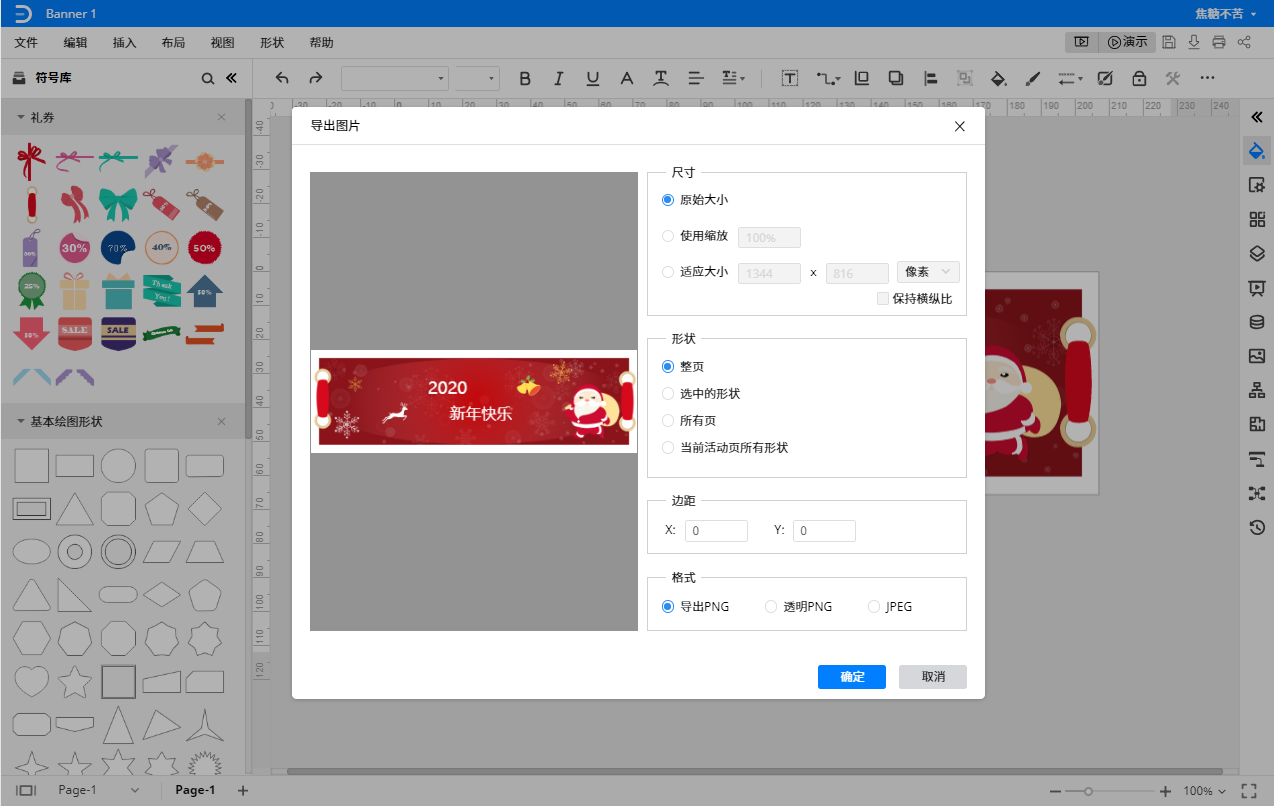Image resolution: width=1274 pixels, height=806 pixels.
Task: Switch to the Page-1 tab
Action: (x=195, y=790)
